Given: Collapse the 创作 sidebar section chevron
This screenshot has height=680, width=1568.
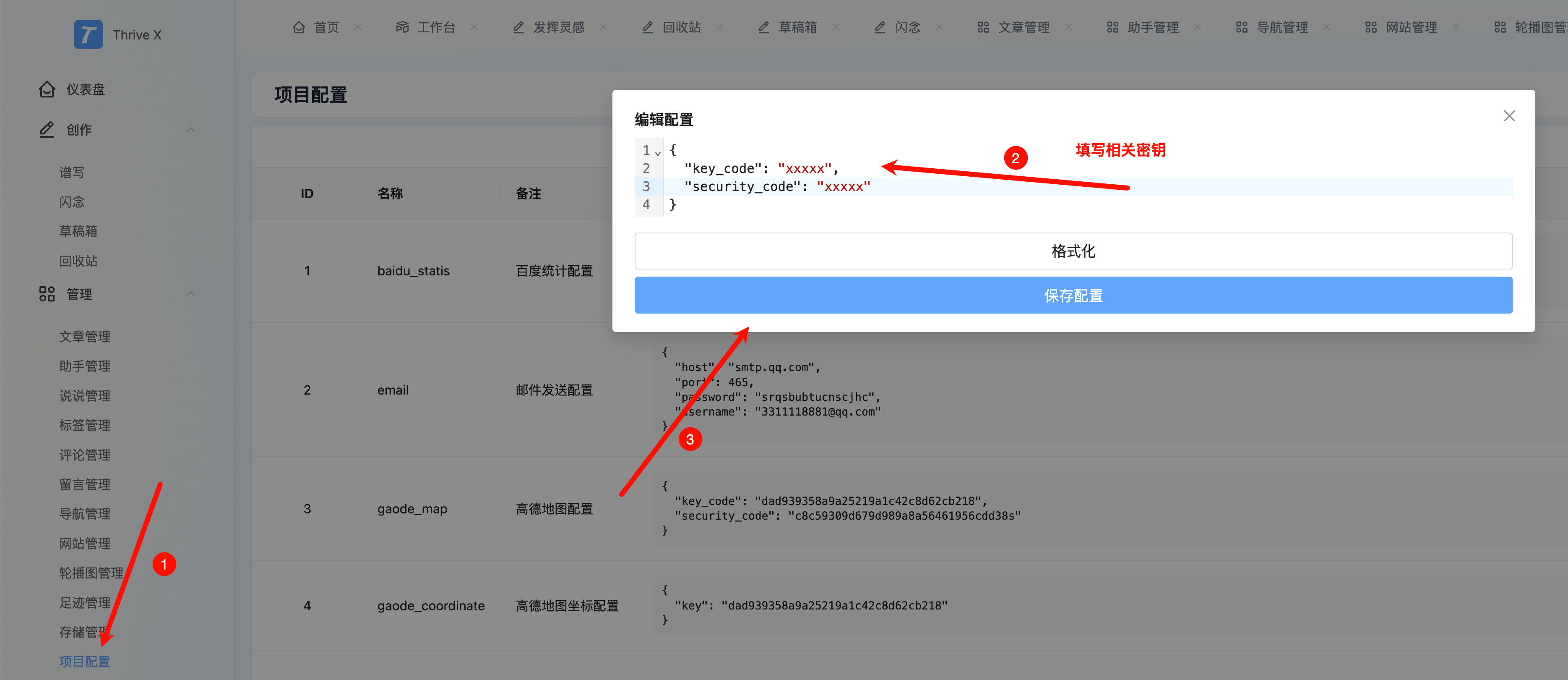Looking at the screenshot, I should point(190,130).
